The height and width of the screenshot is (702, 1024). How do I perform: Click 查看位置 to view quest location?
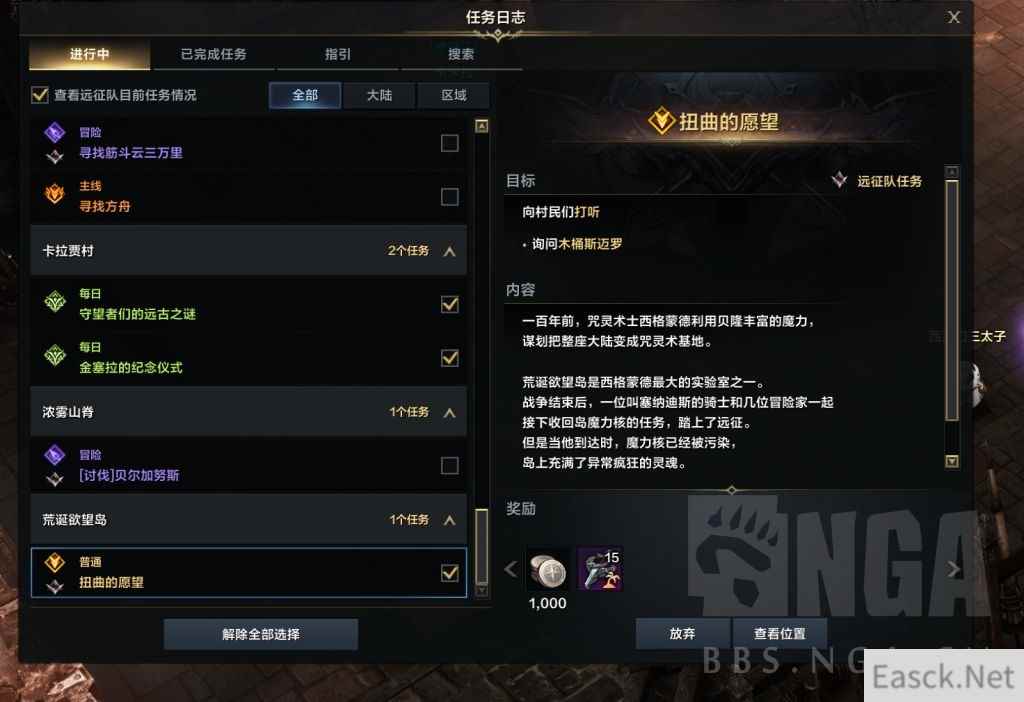coord(780,633)
